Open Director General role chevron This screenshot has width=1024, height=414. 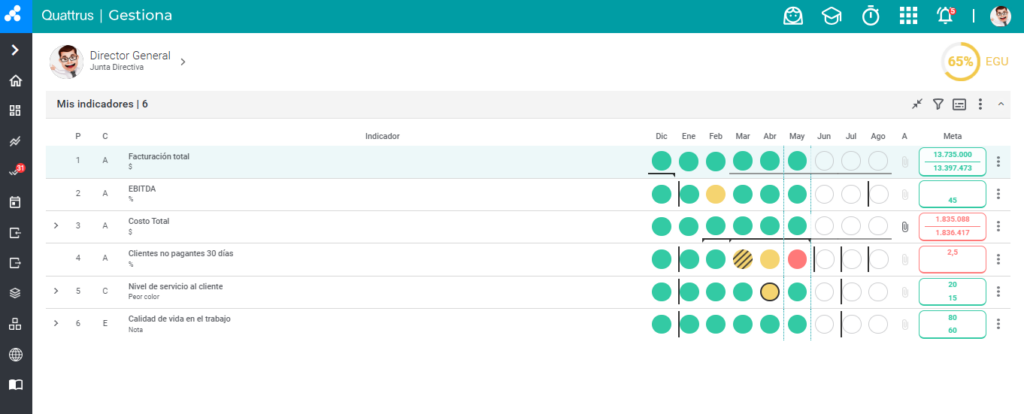pos(183,61)
